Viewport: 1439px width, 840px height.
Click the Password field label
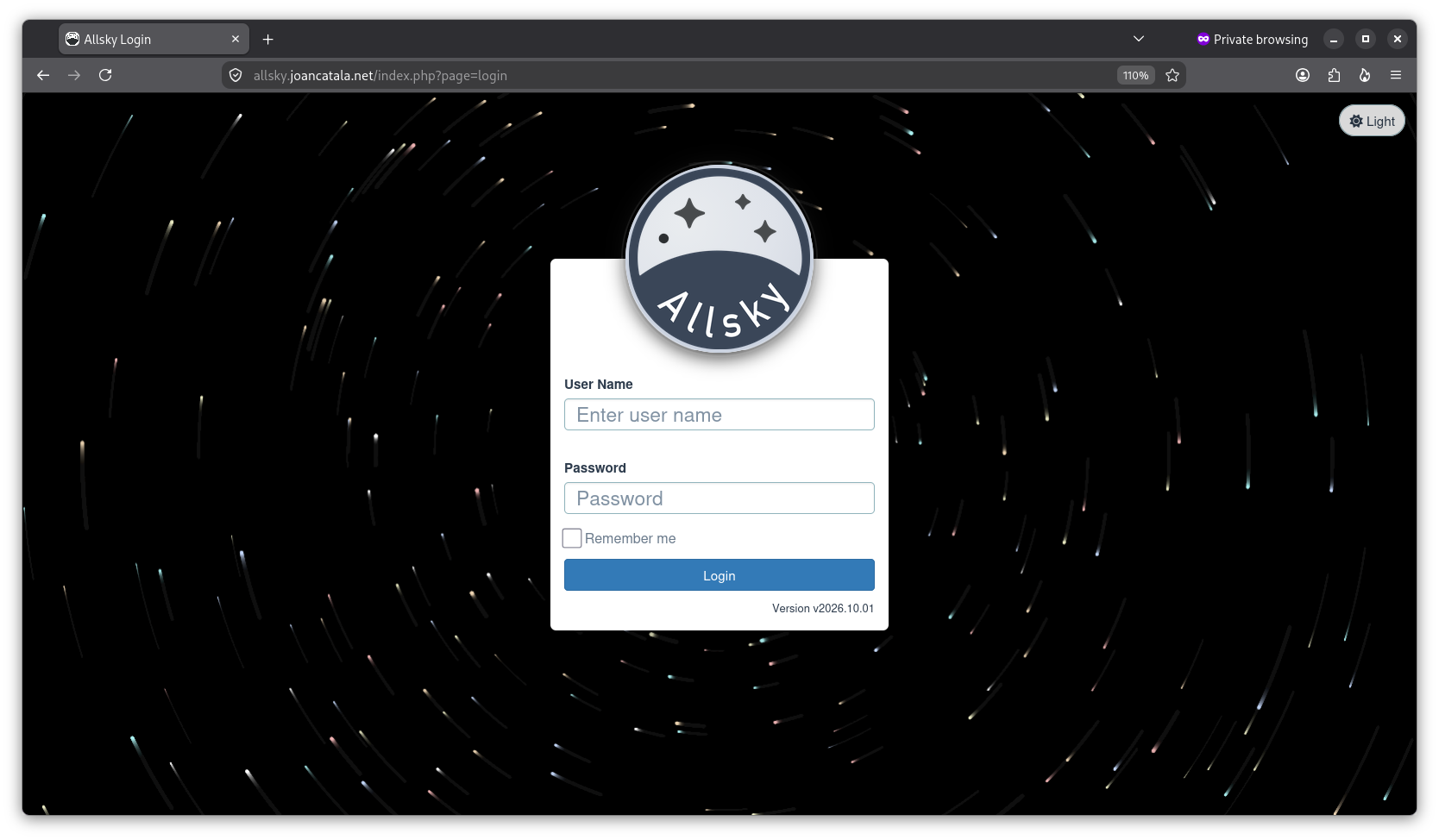click(595, 467)
